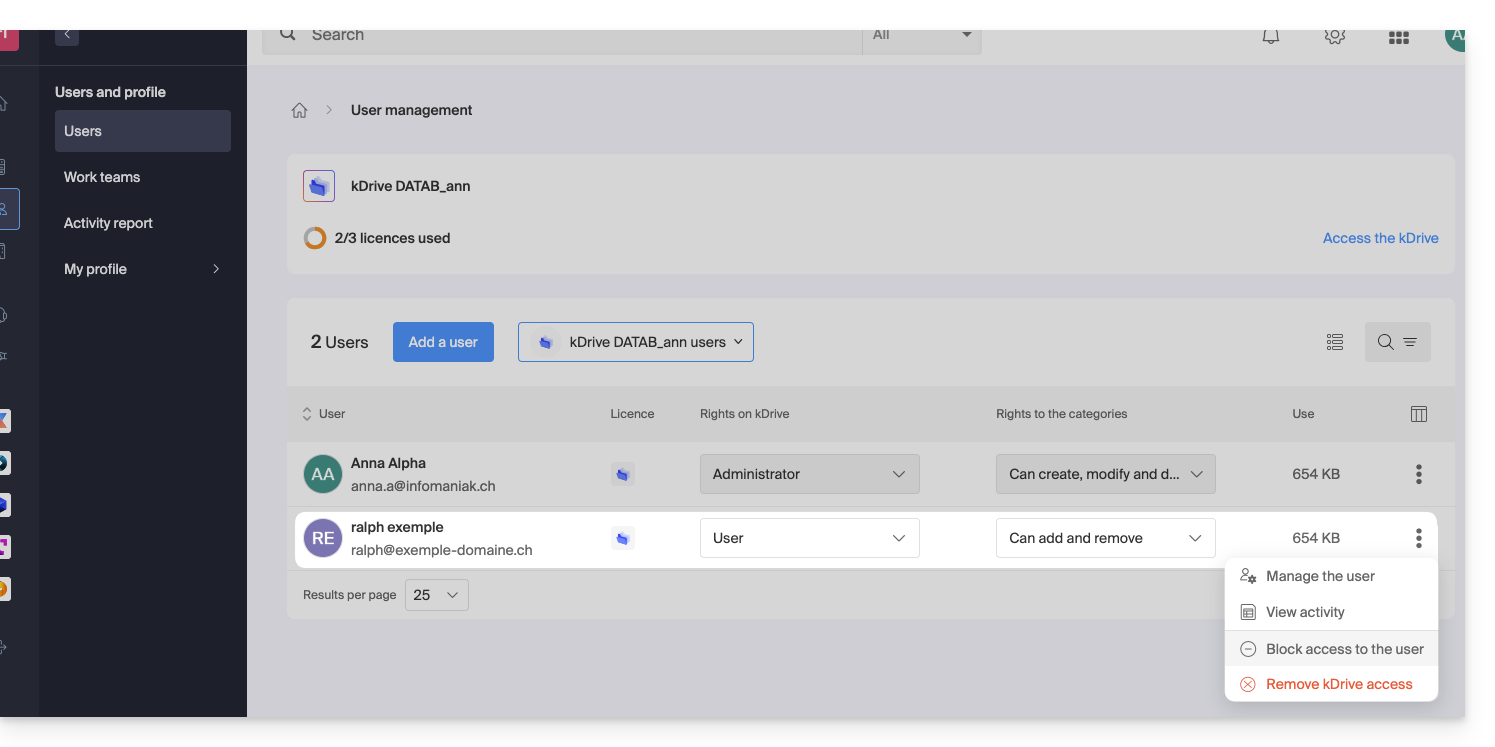Screen dimensions: 1495x747
Task: Click the notifications bell icon
Action: 1270,36
